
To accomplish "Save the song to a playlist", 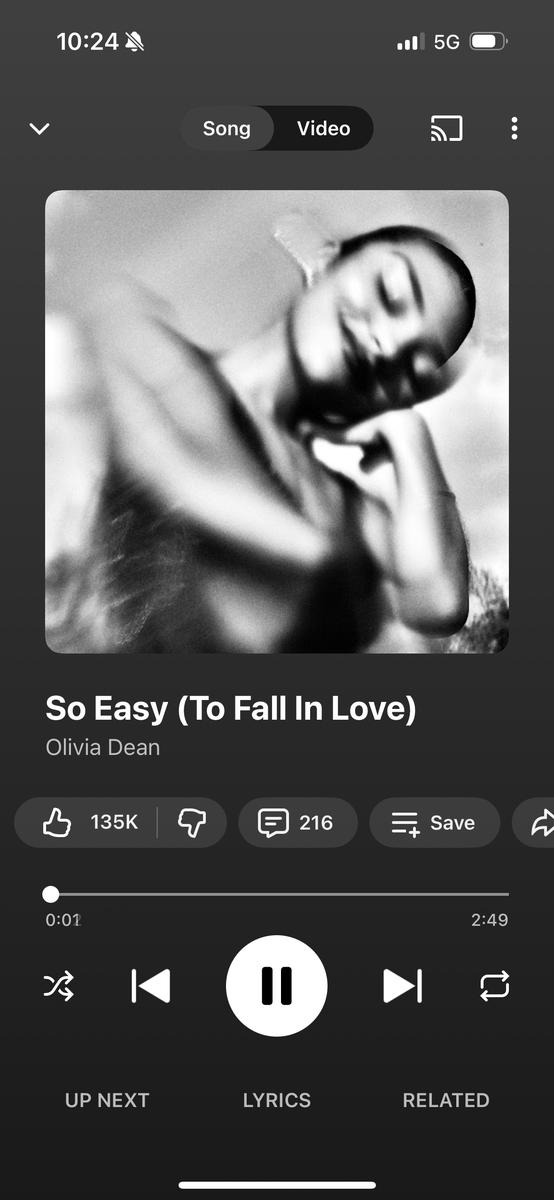I will coord(434,823).
